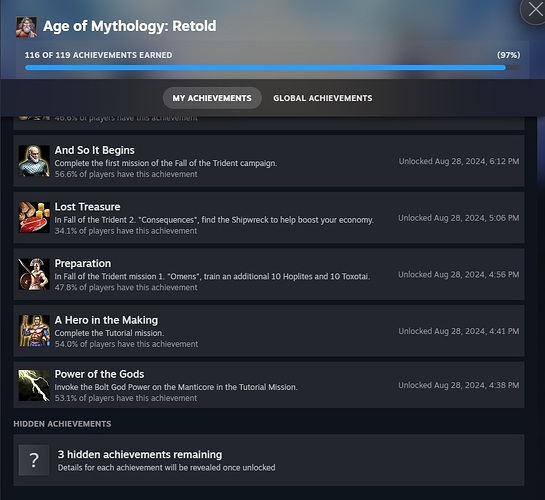Click the Power of the Gods lightning icon

coord(34,385)
